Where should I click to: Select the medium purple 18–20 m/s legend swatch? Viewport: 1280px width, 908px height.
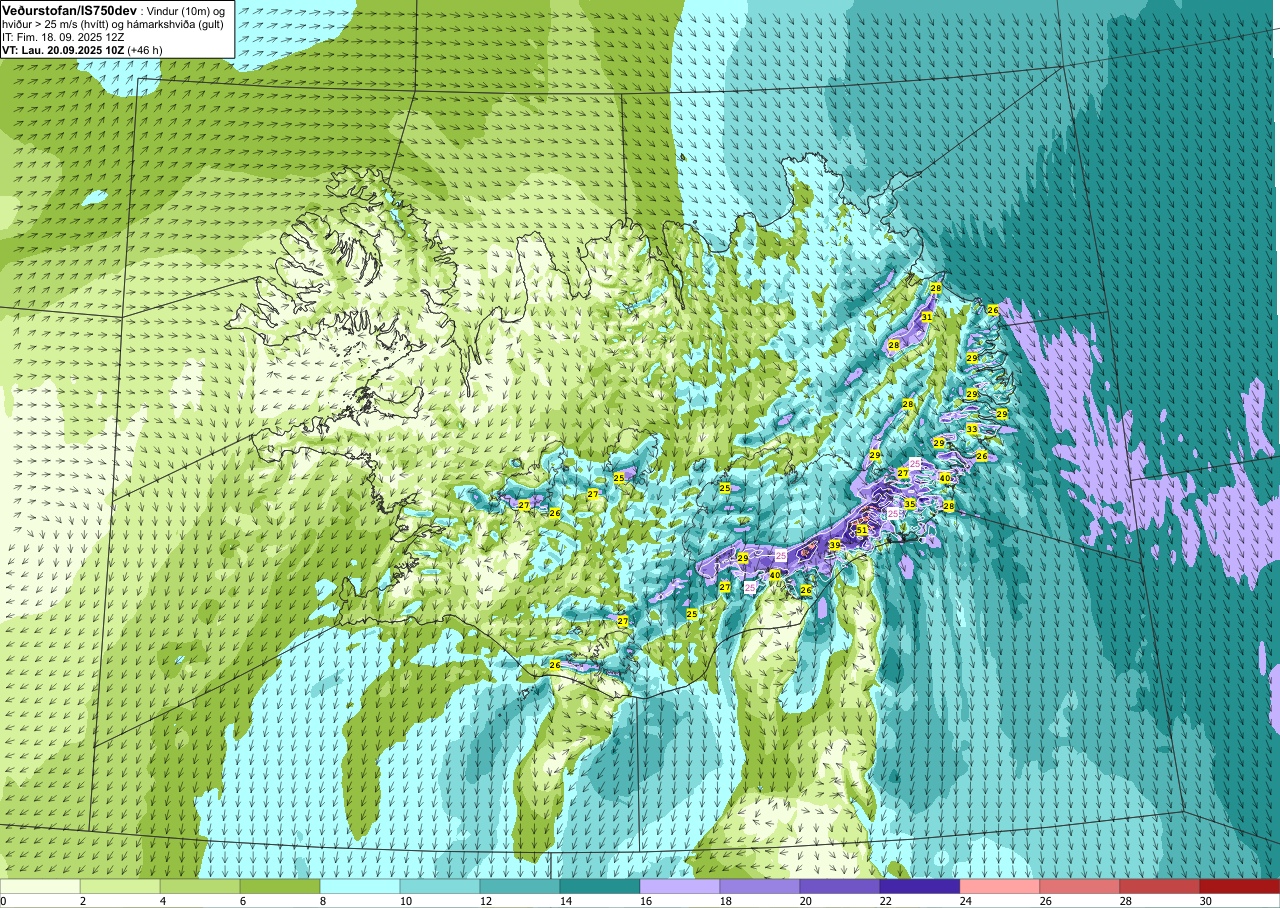tap(760, 886)
